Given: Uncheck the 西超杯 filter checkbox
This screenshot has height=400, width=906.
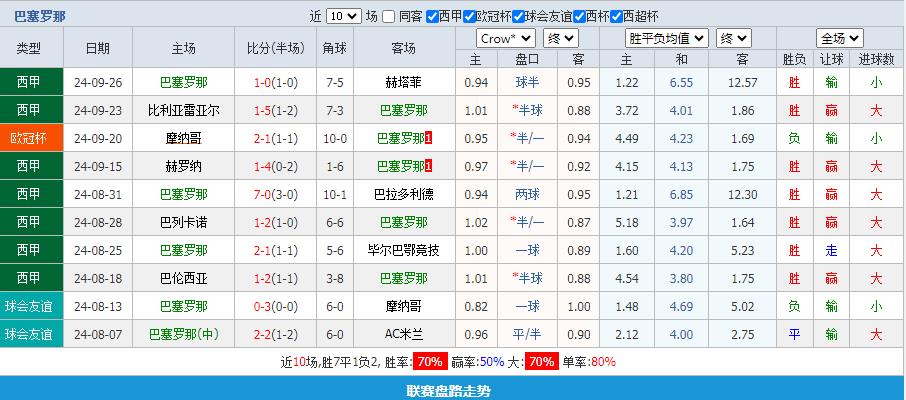Looking at the screenshot, I should pos(615,16).
